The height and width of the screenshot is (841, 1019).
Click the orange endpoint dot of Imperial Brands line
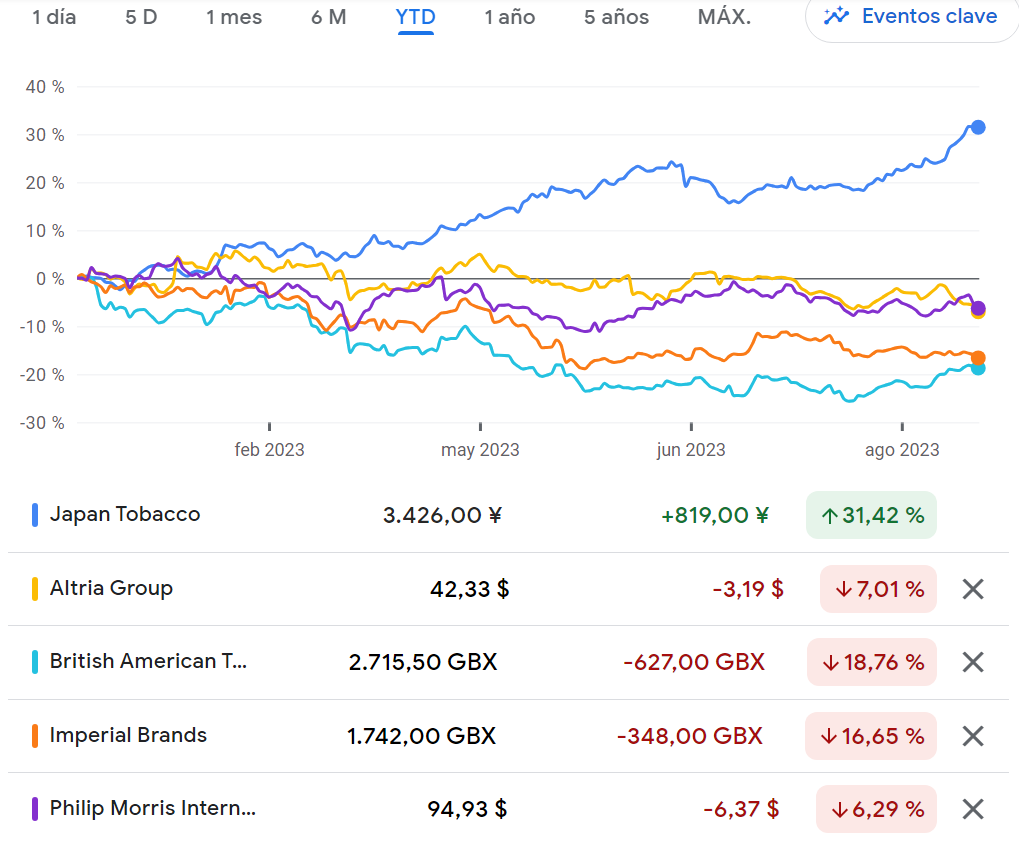coord(977,358)
